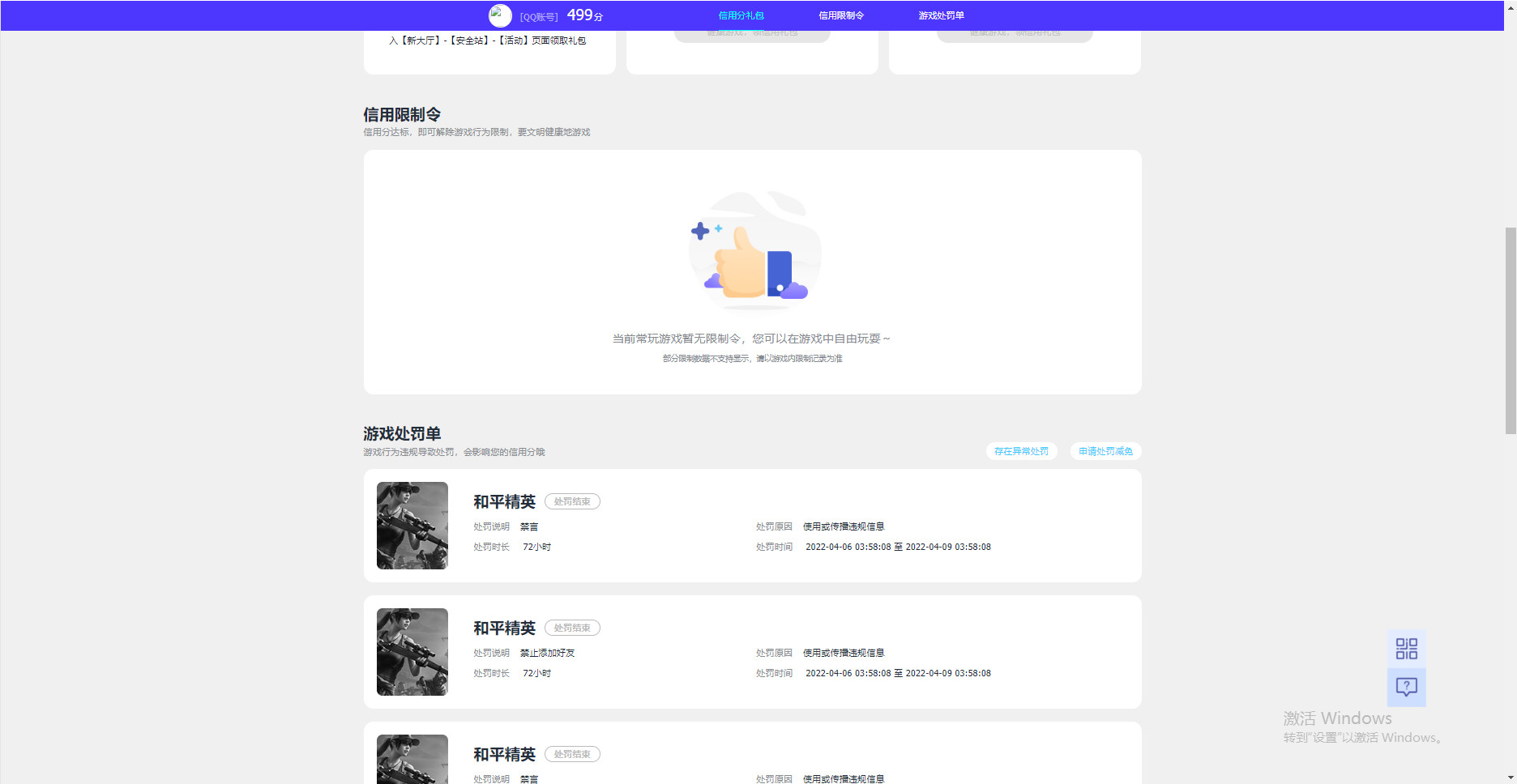
Task: Click the 申请处罚减免 button
Action: click(1105, 451)
